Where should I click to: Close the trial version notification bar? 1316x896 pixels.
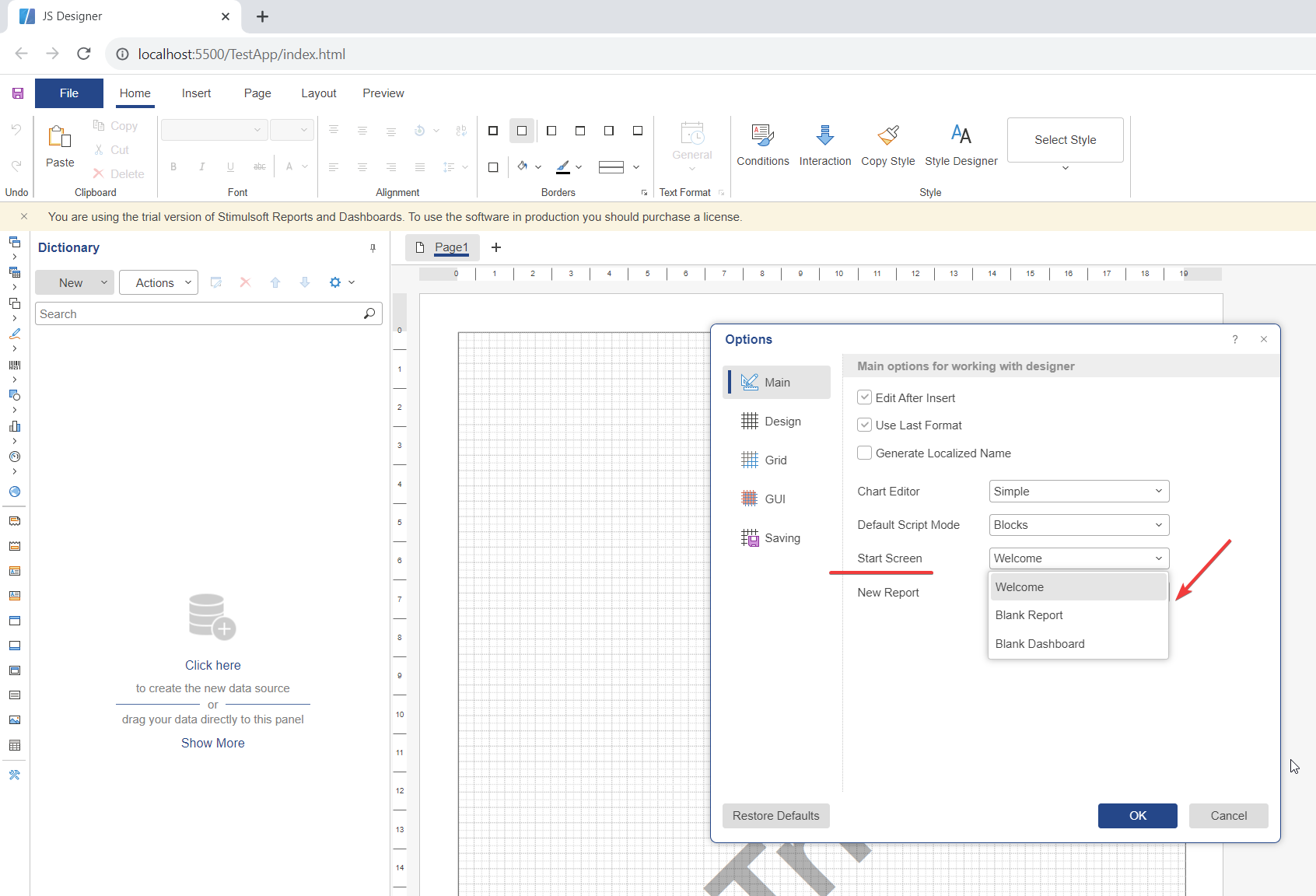[24, 217]
